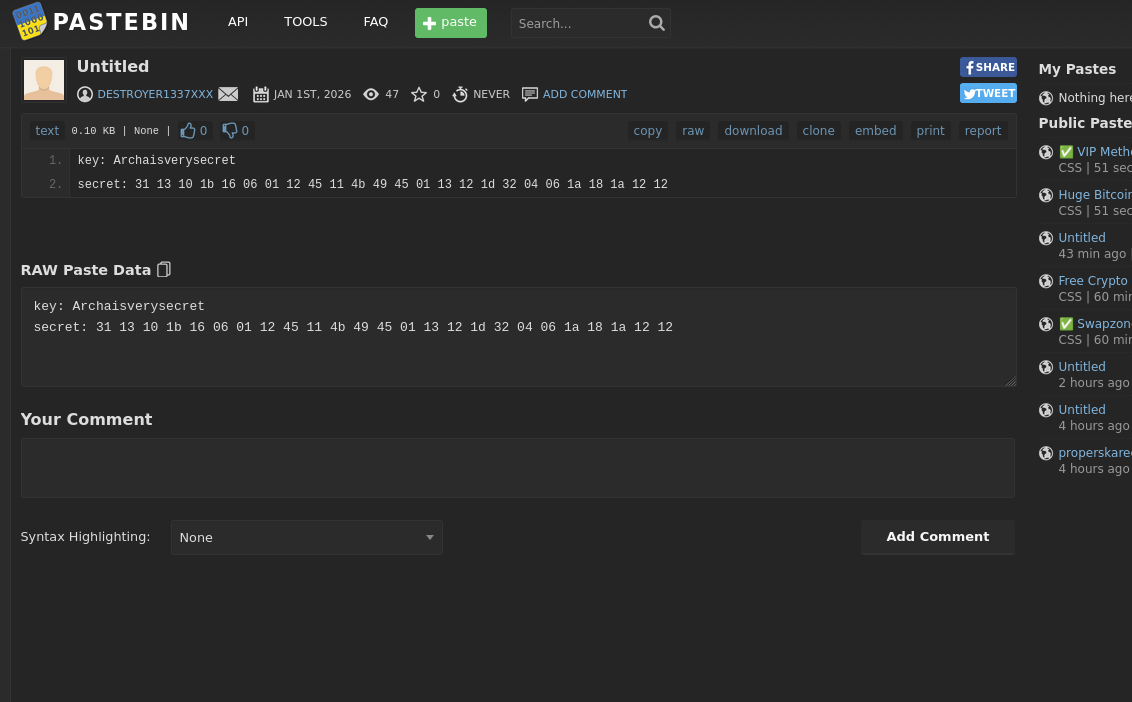Viewport: 1132px width, 702px height.
Task: Open the API menu item
Action: click(x=238, y=22)
